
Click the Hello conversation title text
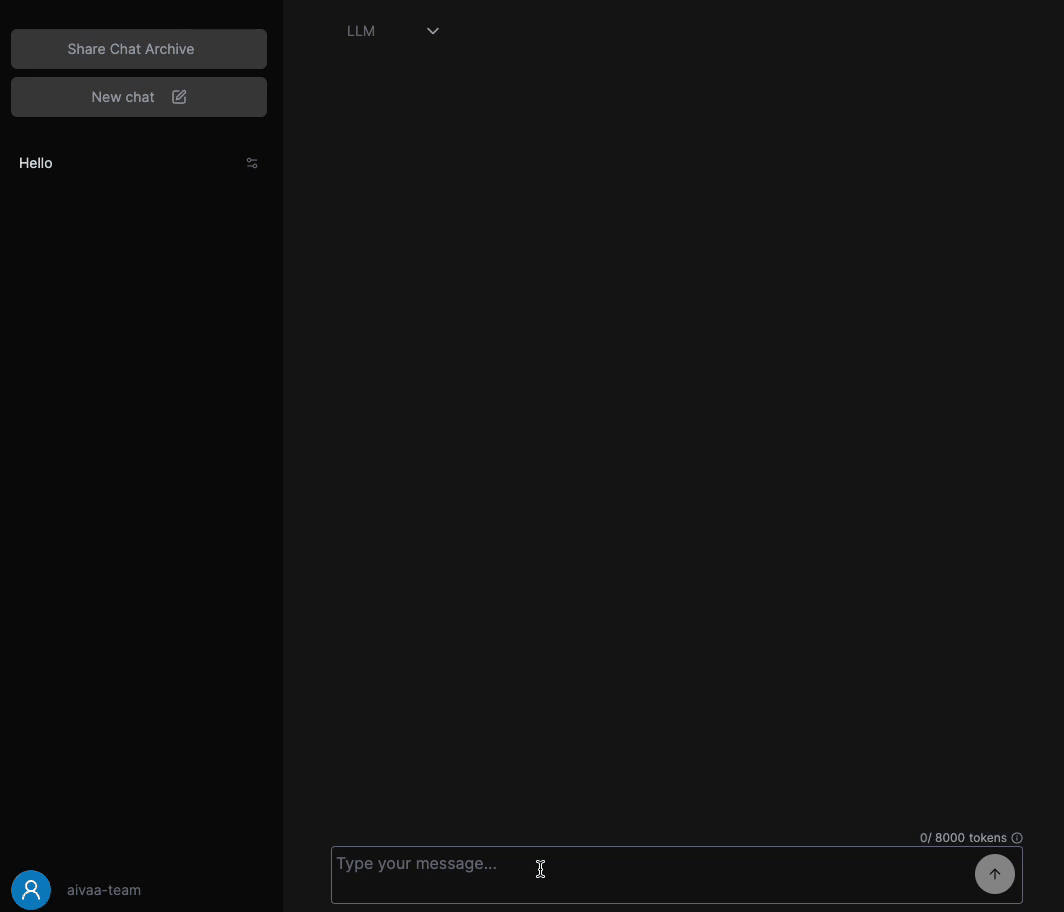(x=35, y=163)
